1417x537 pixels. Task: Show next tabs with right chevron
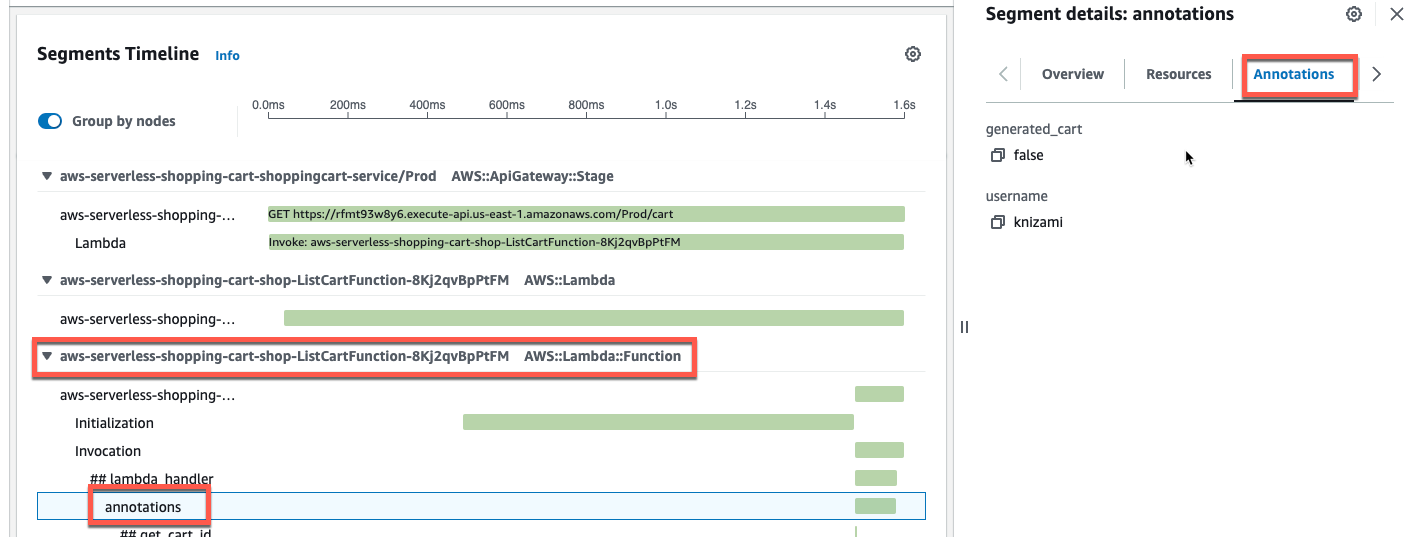point(1377,74)
